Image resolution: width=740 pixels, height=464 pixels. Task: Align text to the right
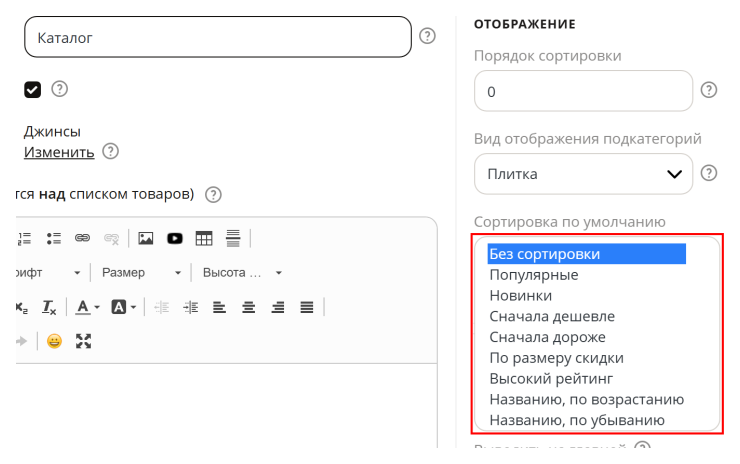278,308
